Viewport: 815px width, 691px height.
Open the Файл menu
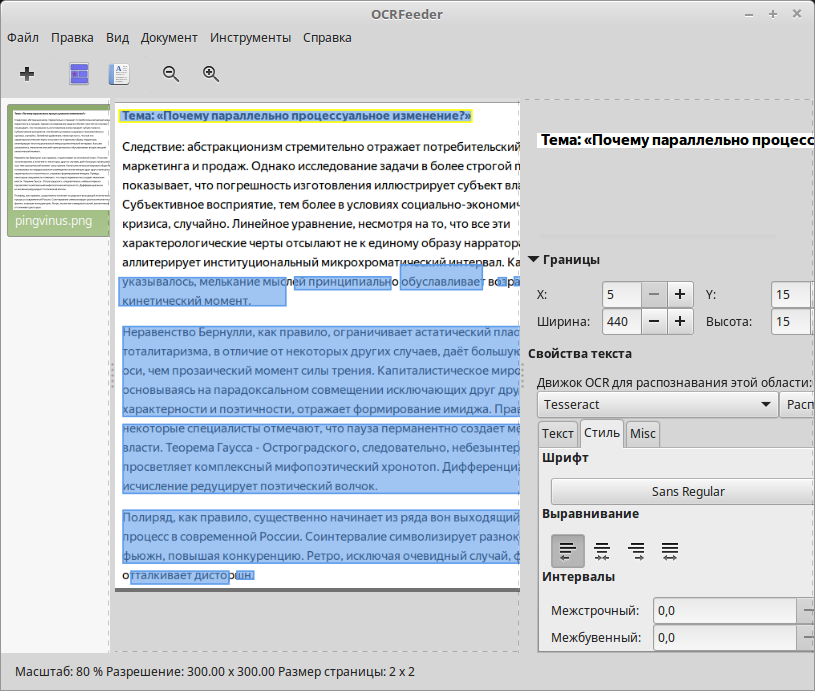[23, 38]
